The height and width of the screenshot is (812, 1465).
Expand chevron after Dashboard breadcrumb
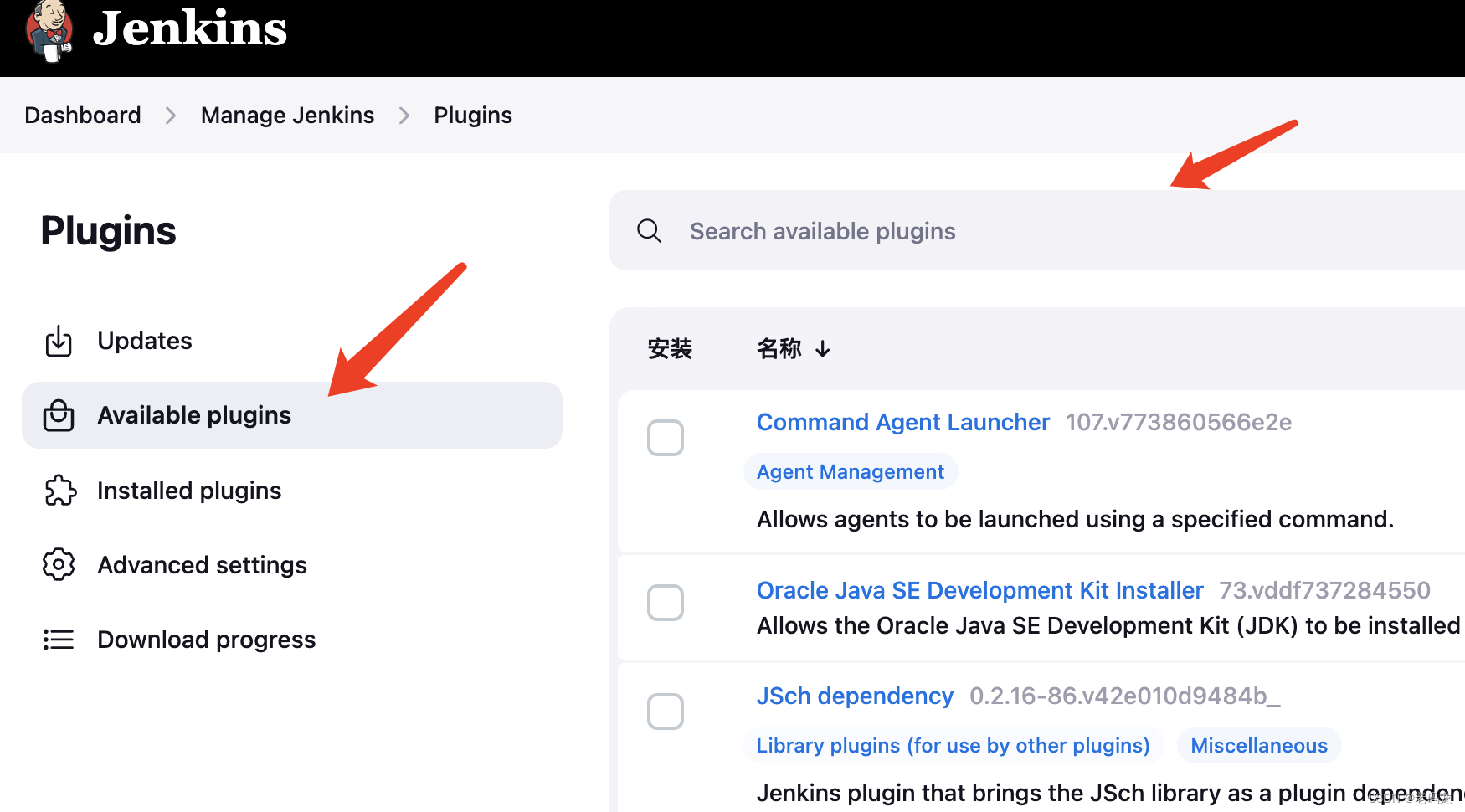click(x=171, y=116)
